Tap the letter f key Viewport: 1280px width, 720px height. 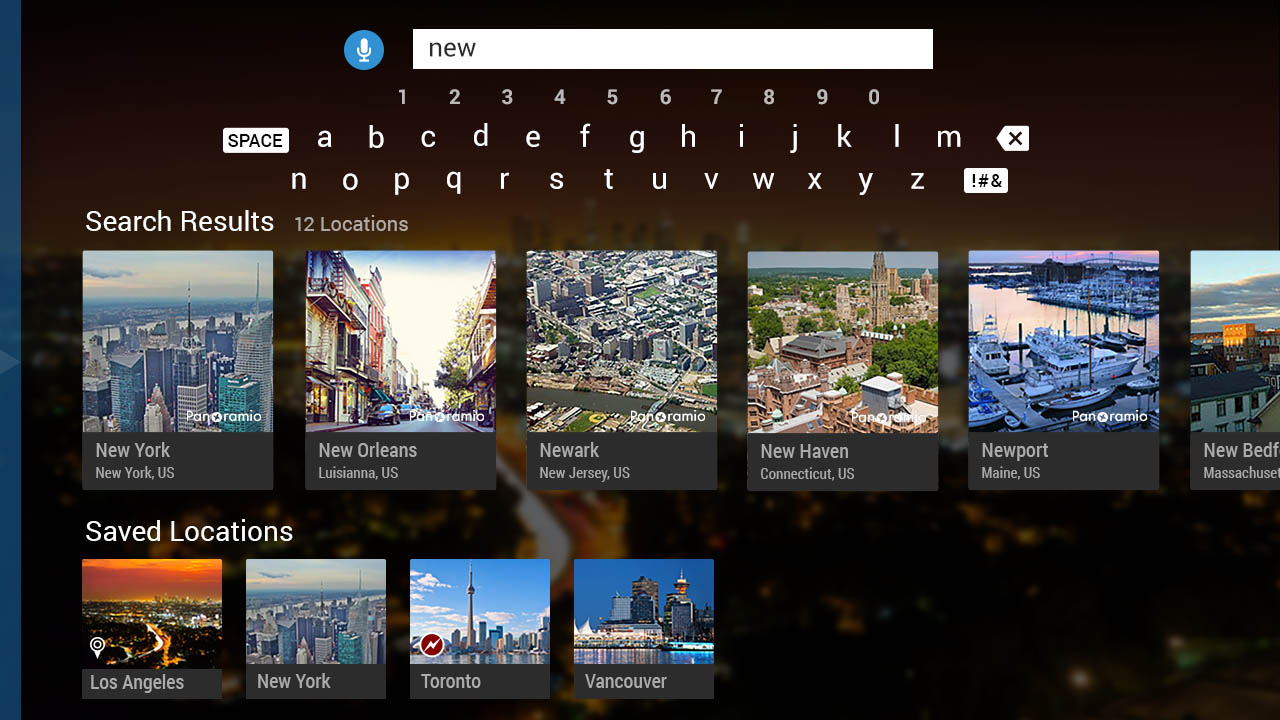pyautogui.click(x=585, y=136)
